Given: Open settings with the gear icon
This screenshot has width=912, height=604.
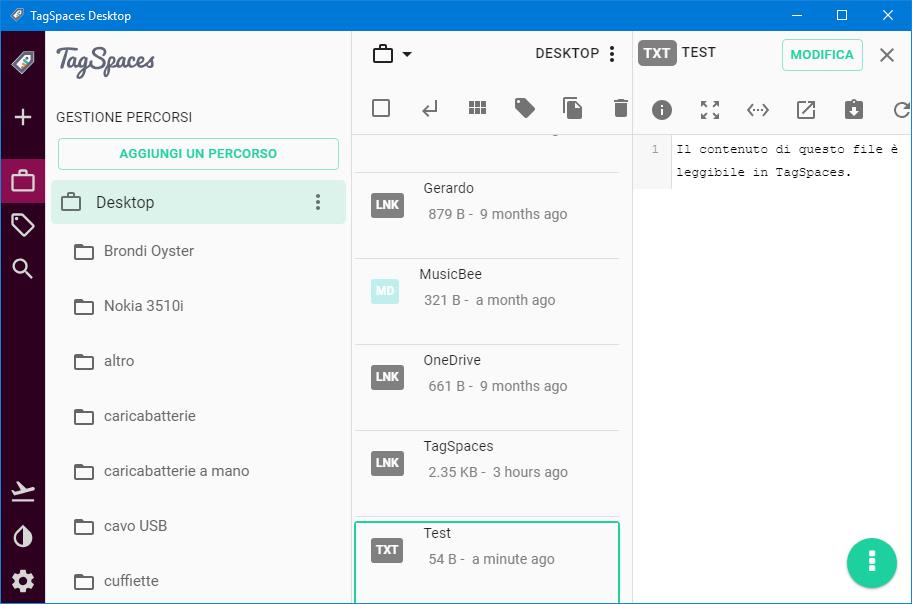Looking at the screenshot, I should pos(23,581).
